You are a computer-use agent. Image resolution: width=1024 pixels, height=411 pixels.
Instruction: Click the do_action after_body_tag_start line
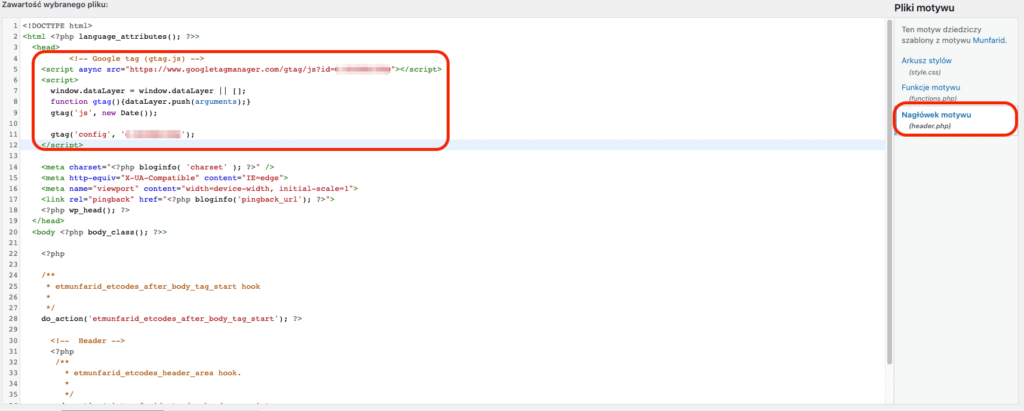[171, 318]
